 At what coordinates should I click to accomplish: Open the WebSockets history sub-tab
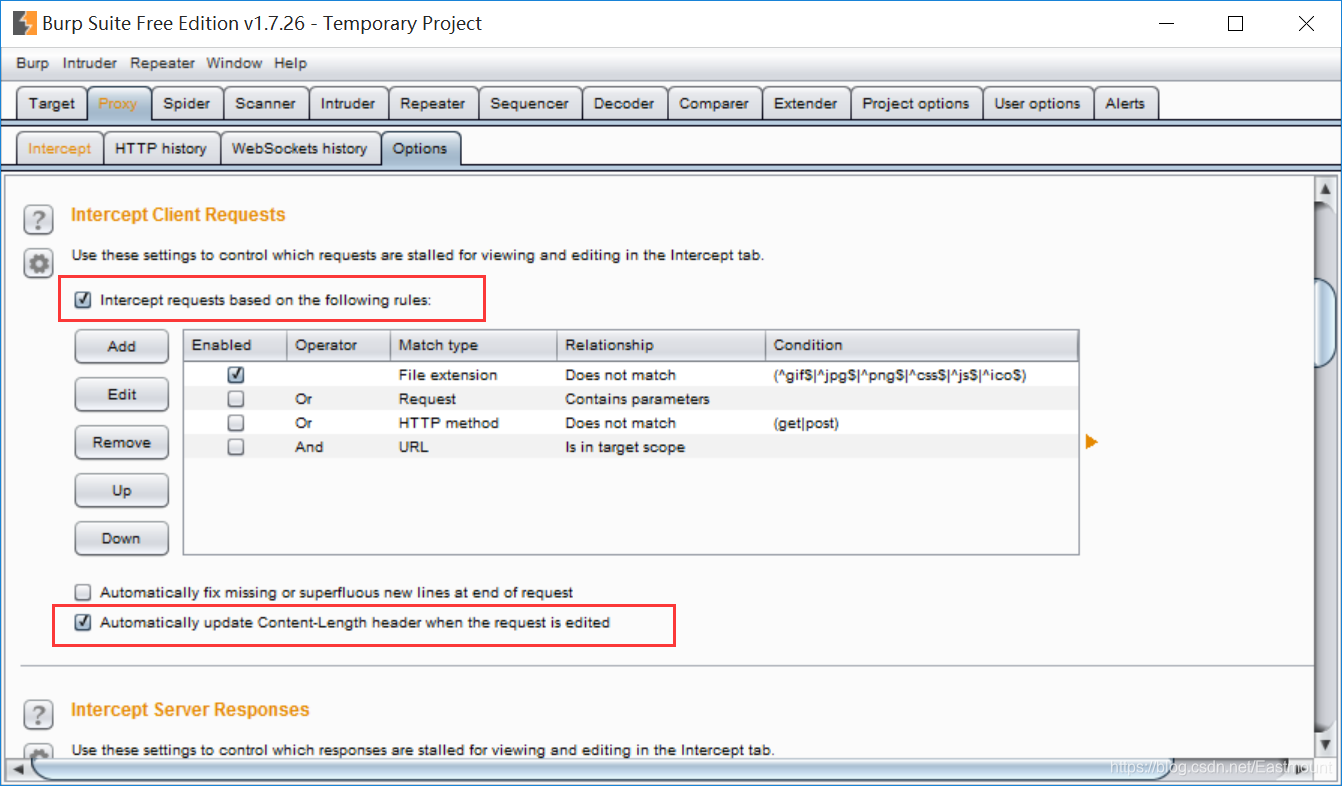tap(300, 148)
